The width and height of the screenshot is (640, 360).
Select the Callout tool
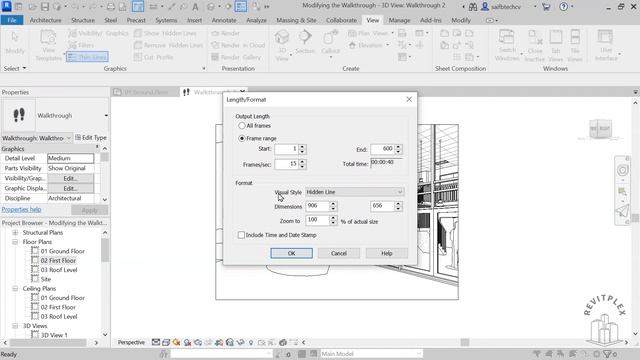[x=330, y=43]
